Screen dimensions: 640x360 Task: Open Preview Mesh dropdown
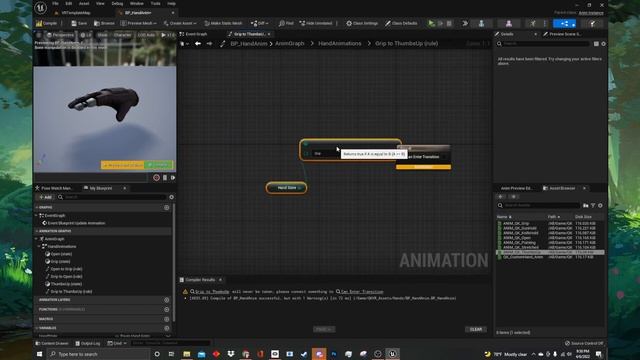[x=139, y=24]
